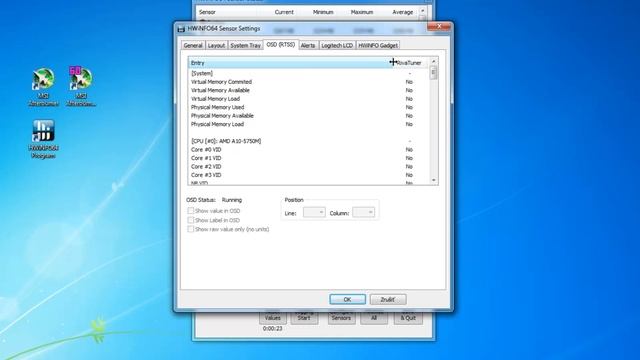This screenshot has height=360, width=640.
Task: Click the entry list scrollbar down arrow
Action: pos(433,180)
